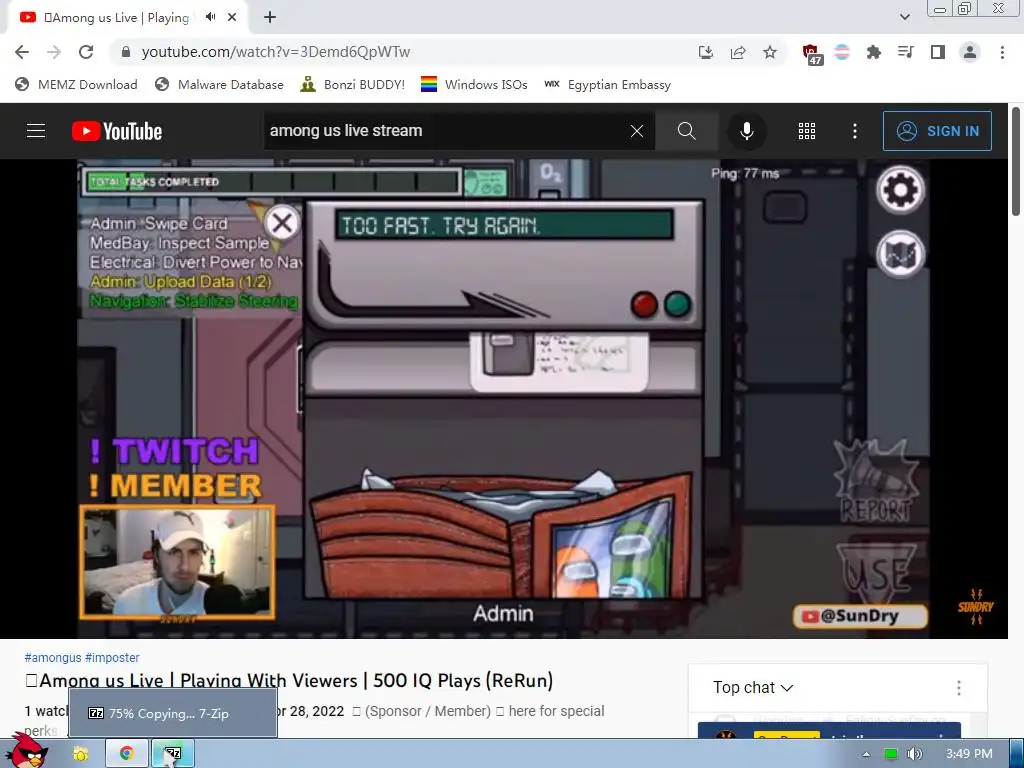
Task: Select the Among us Live tab
Action: tap(128, 18)
